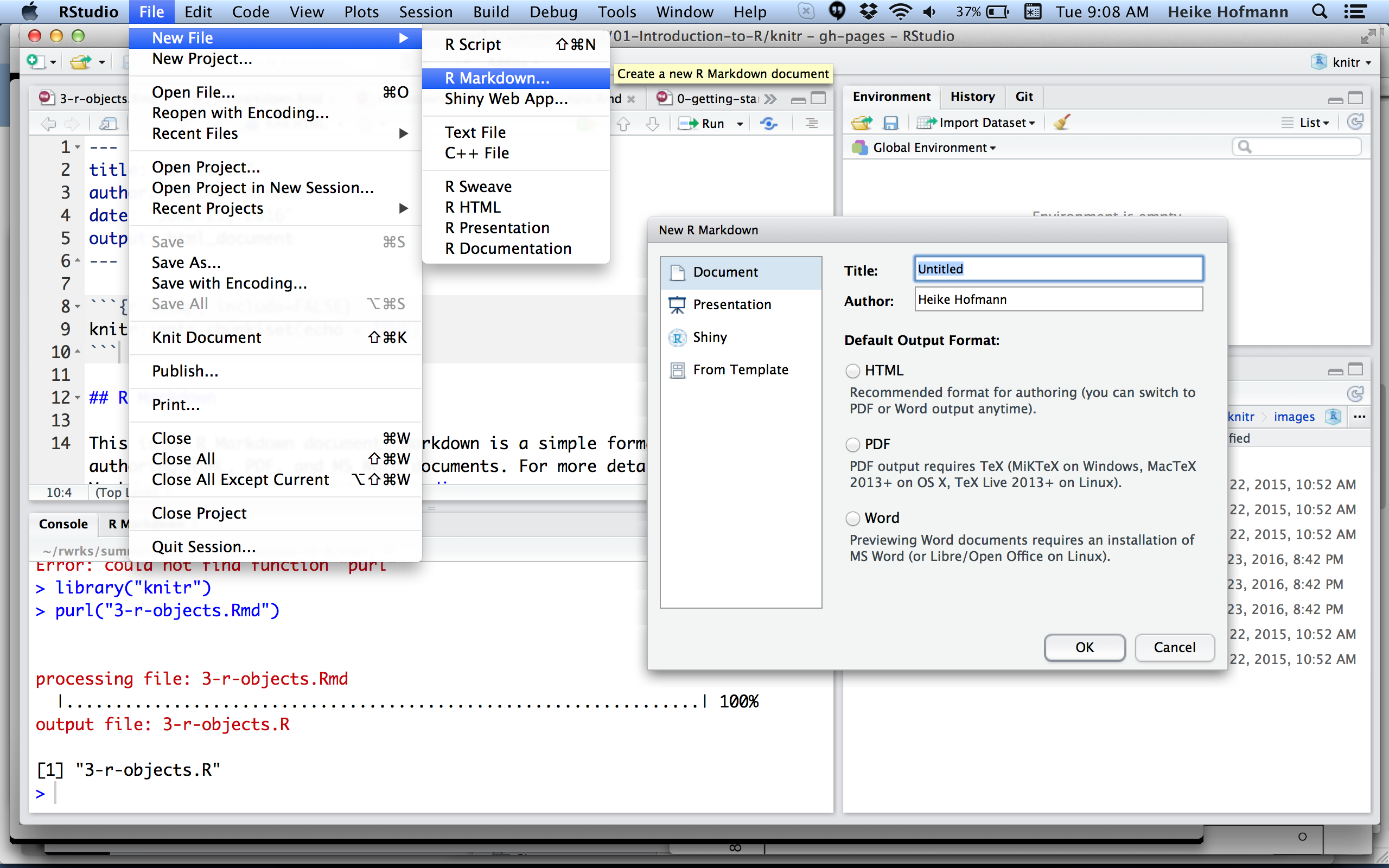The height and width of the screenshot is (868, 1389).
Task: Select the PDF output format radio button
Action: pyautogui.click(x=853, y=444)
